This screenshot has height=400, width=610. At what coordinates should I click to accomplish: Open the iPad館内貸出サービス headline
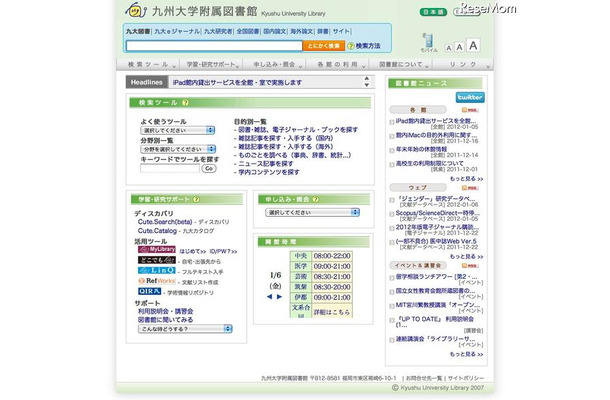tap(237, 82)
